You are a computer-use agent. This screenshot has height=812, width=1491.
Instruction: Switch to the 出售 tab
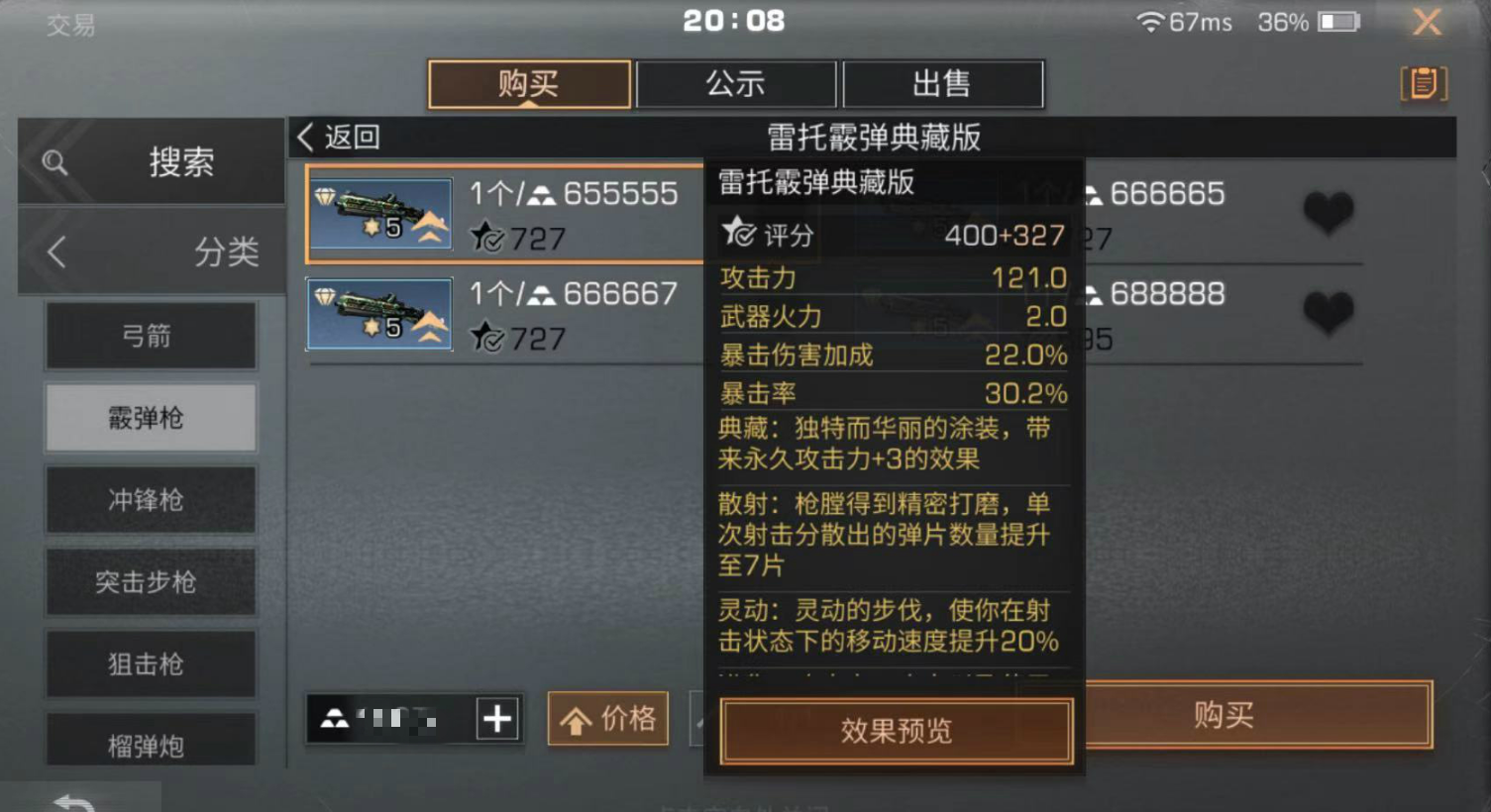click(x=942, y=84)
